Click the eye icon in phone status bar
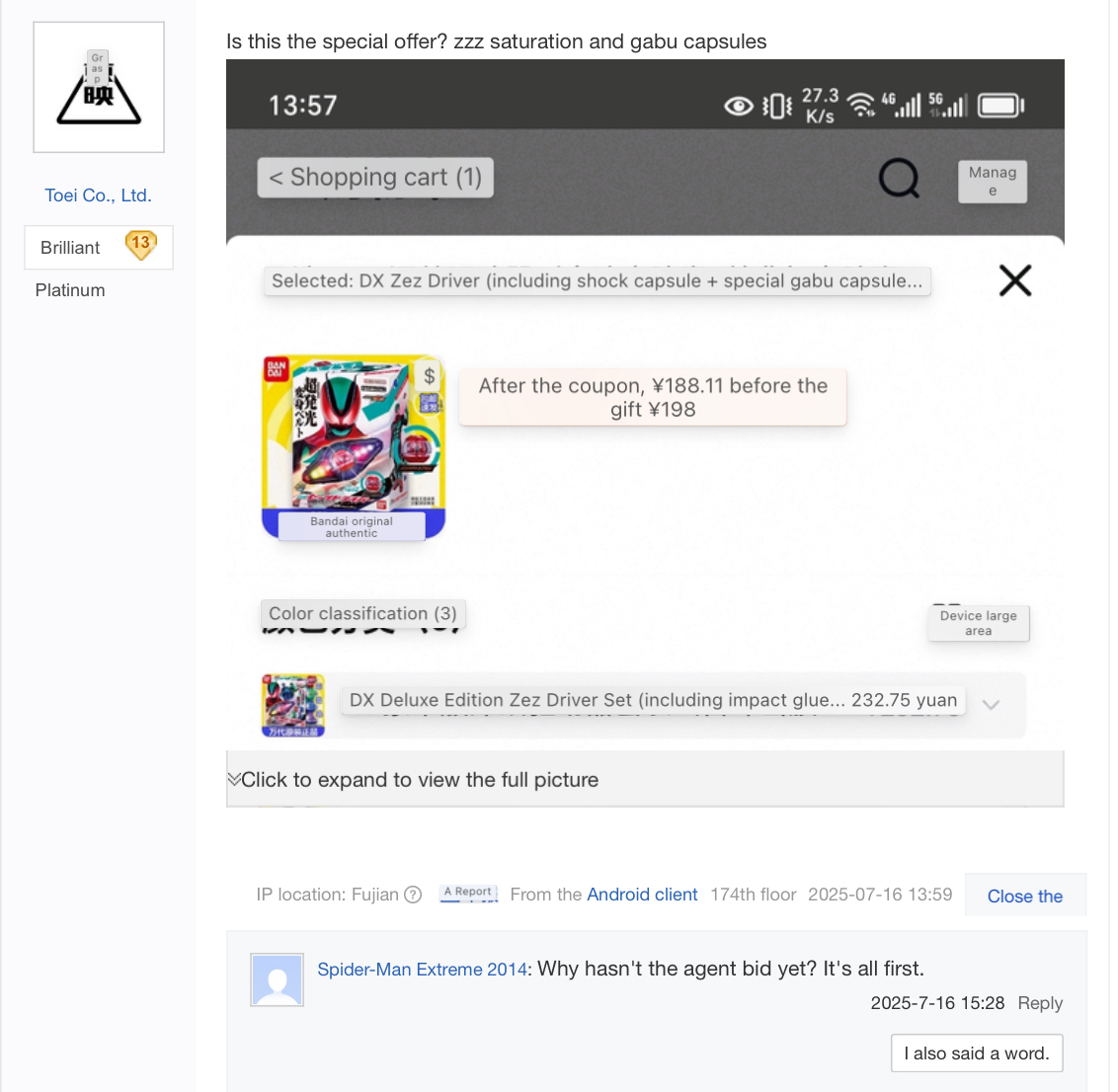1118x1092 pixels. (x=739, y=107)
